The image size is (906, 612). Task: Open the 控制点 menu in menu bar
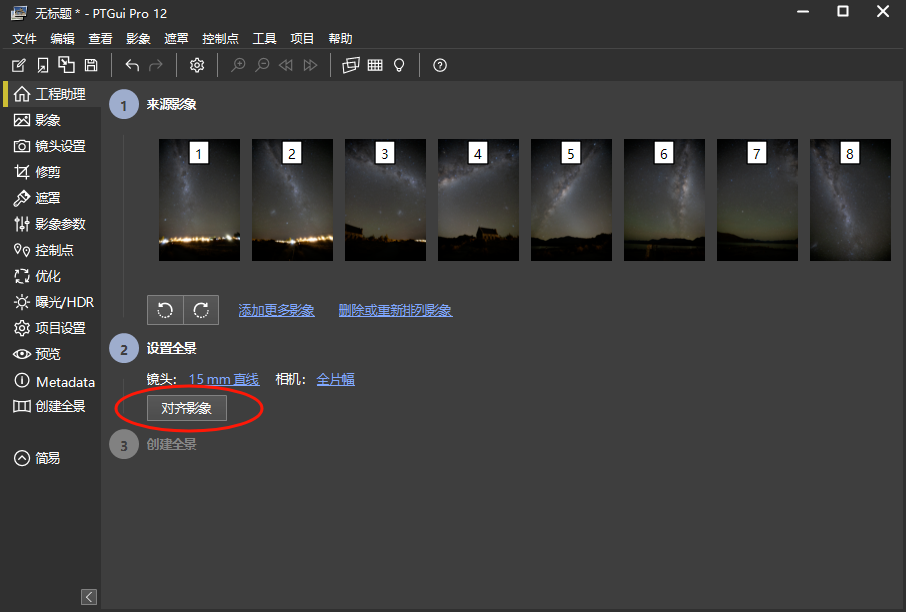point(220,39)
